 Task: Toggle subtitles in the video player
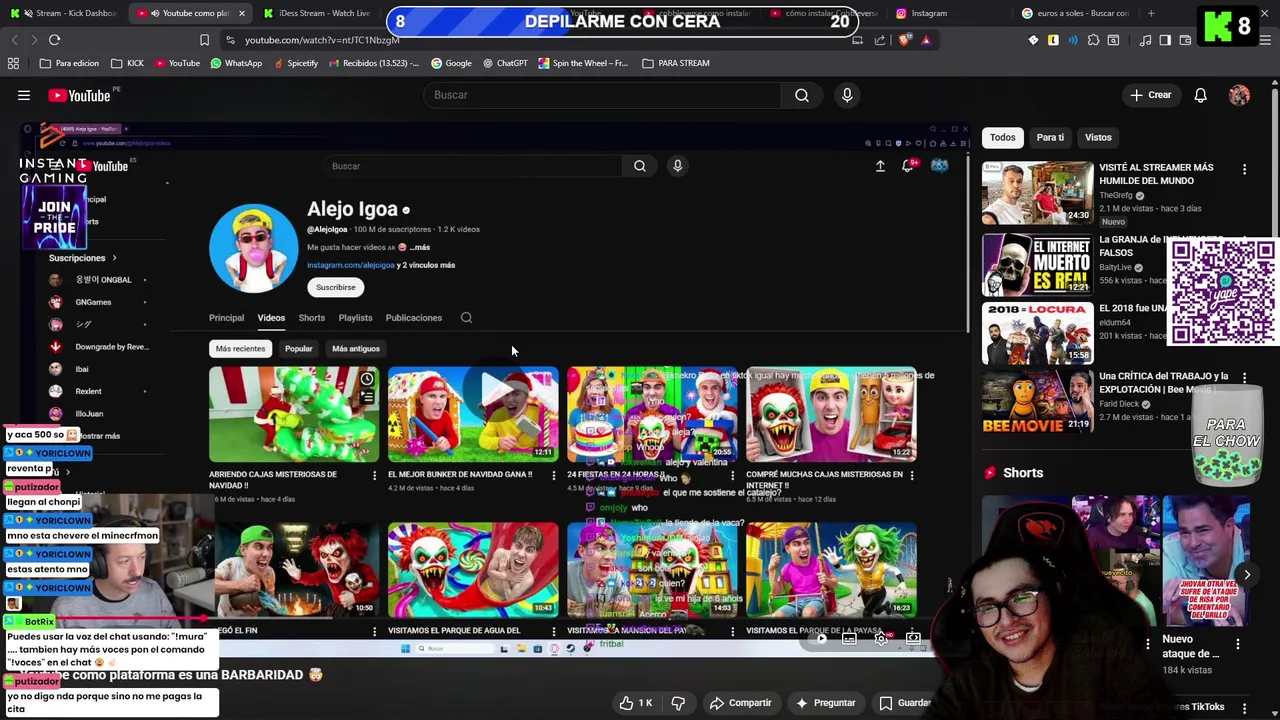click(x=849, y=638)
